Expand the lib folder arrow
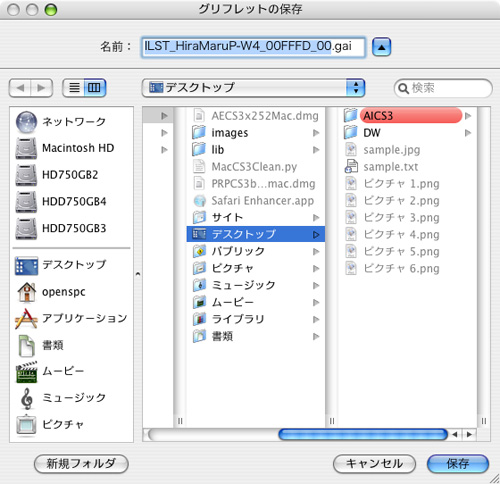This screenshot has height=484, width=500. (x=316, y=150)
